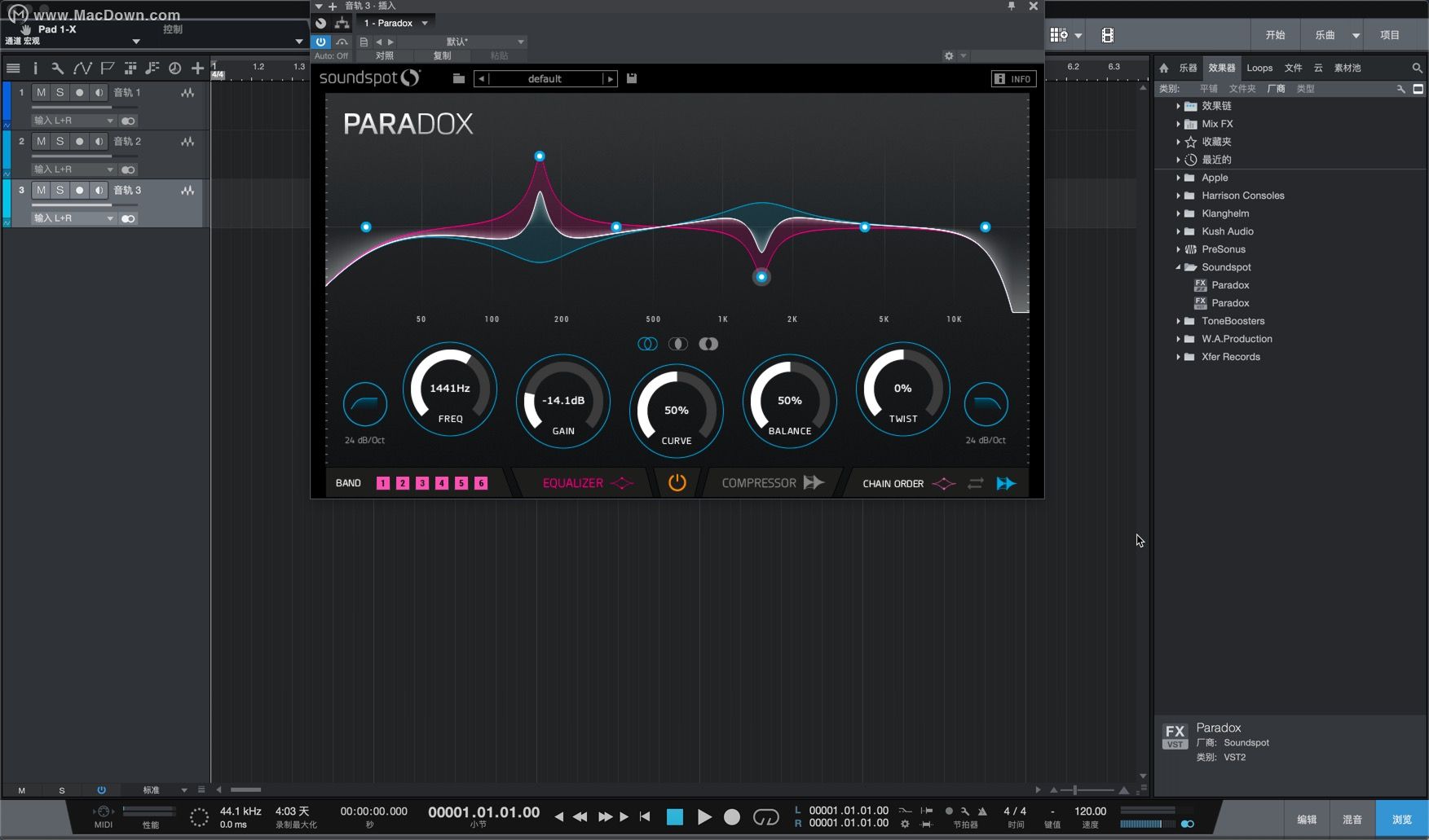The width and height of the screenshot is (1429, 840).
Task: Click the 复制 copy button
Action: pos(442,56)
